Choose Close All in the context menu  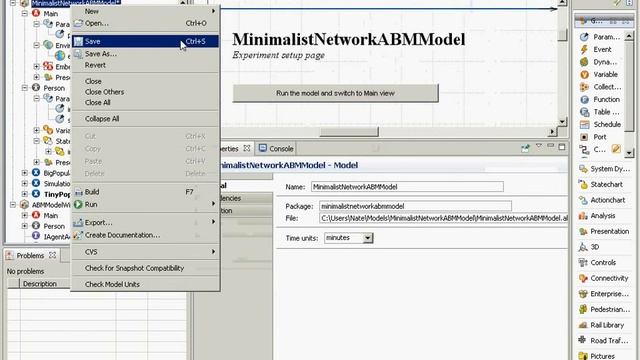[145, 102]
